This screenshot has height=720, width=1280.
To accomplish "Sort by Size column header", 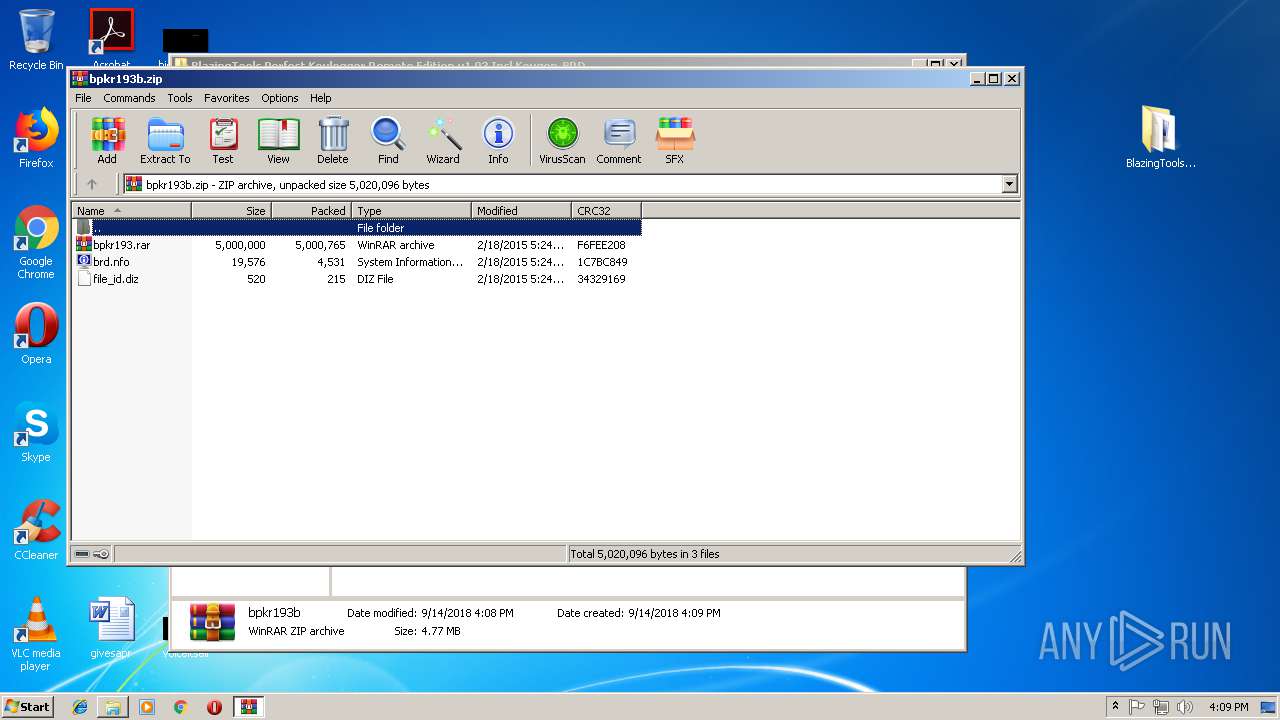I will 231,211.
